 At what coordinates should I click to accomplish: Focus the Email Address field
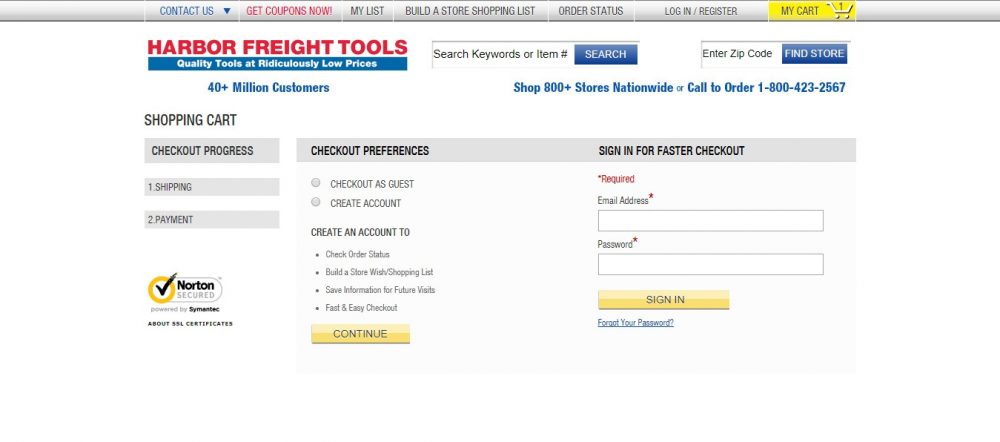pos(710,220)
